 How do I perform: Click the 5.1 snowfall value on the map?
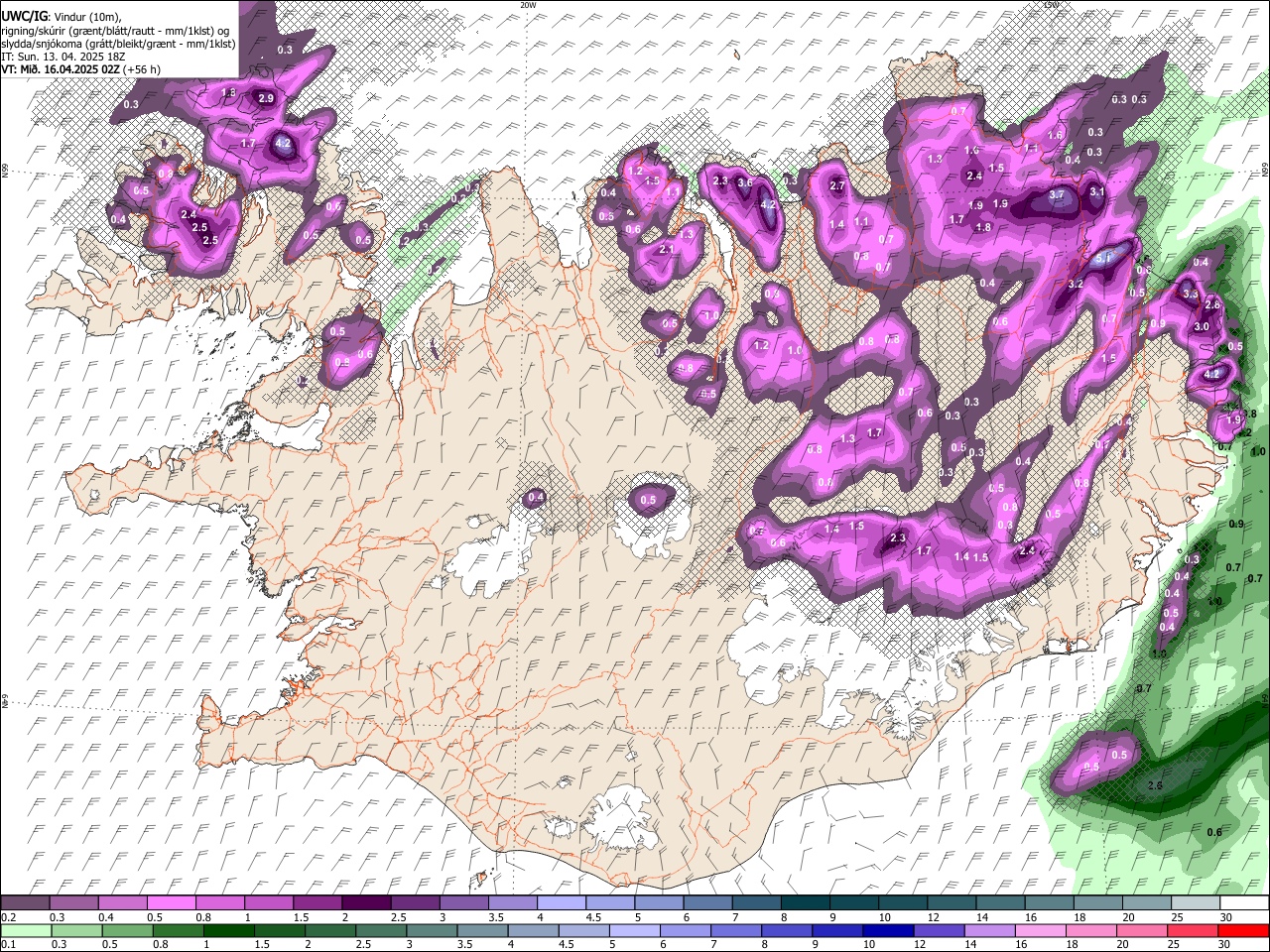point(1105,258)
